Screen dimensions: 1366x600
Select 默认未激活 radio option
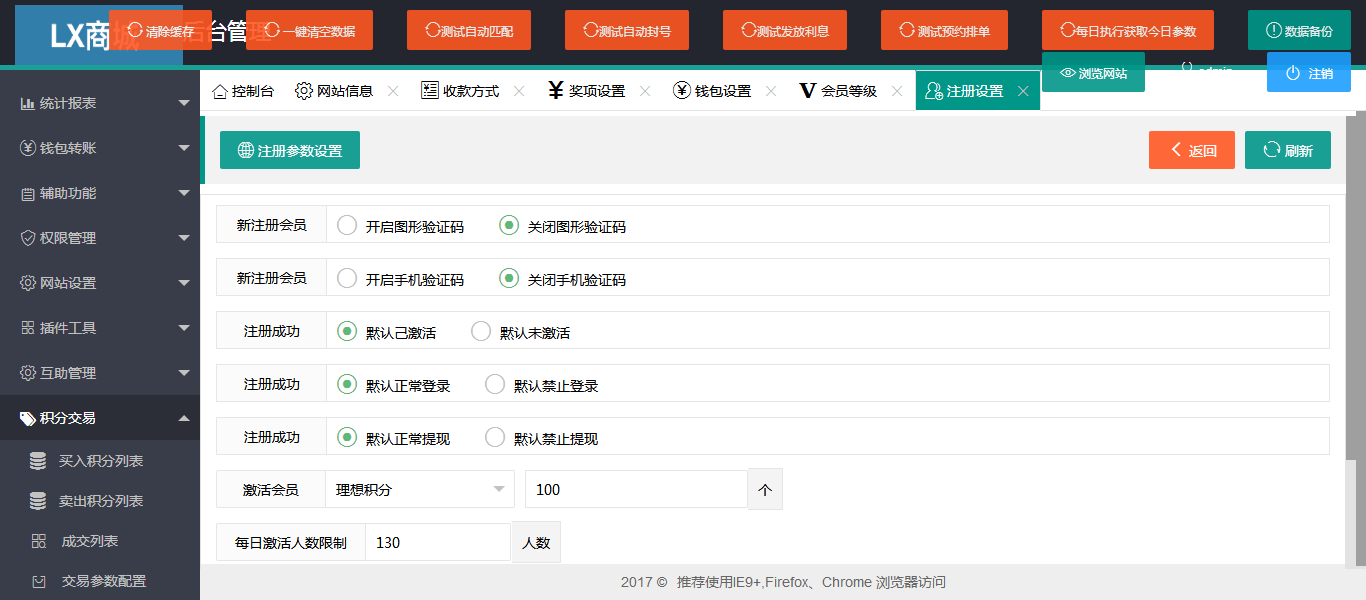[x=481, y=331]
